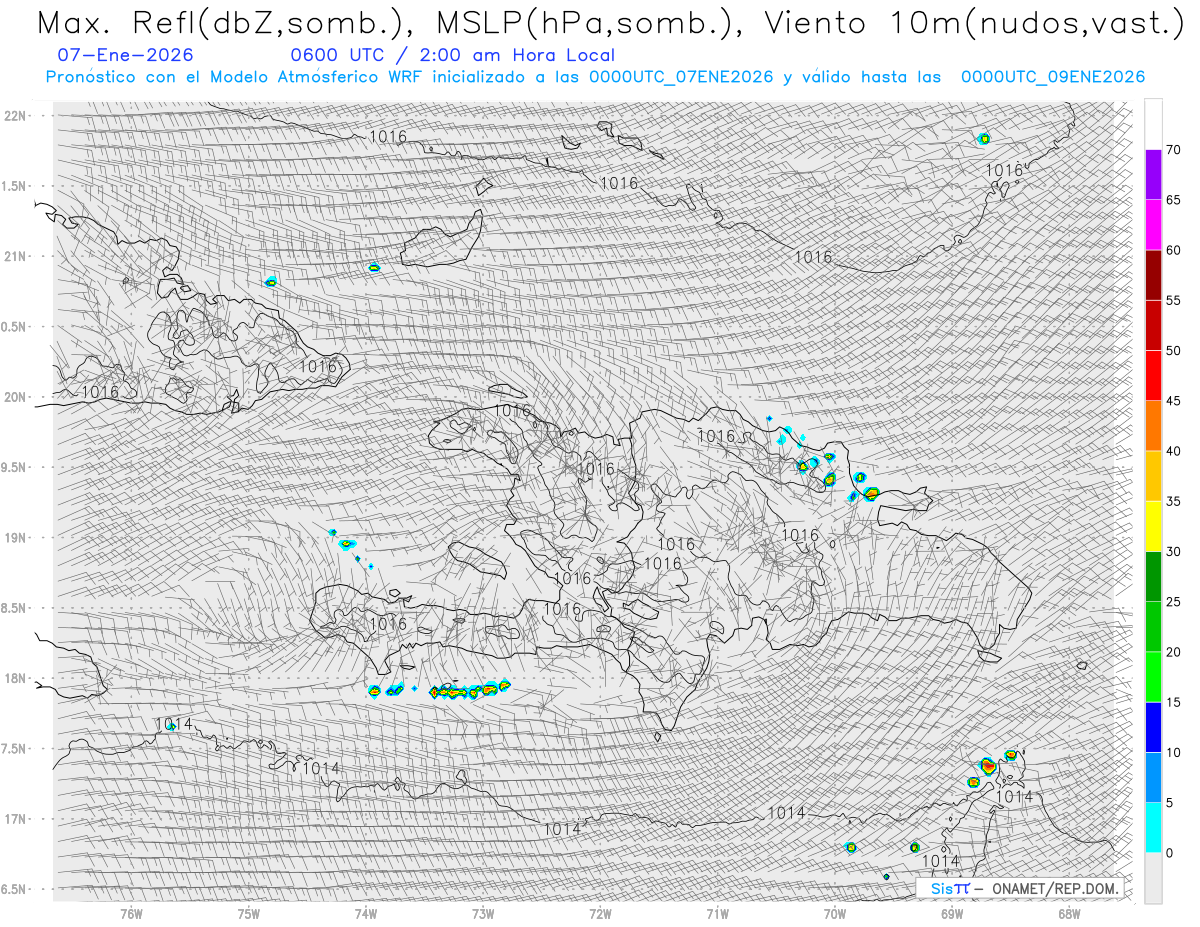The image size is (1200, 927).
Task: Pick the bright red 45–50 dBZ swatch
Action: [x=1153, y=375]
